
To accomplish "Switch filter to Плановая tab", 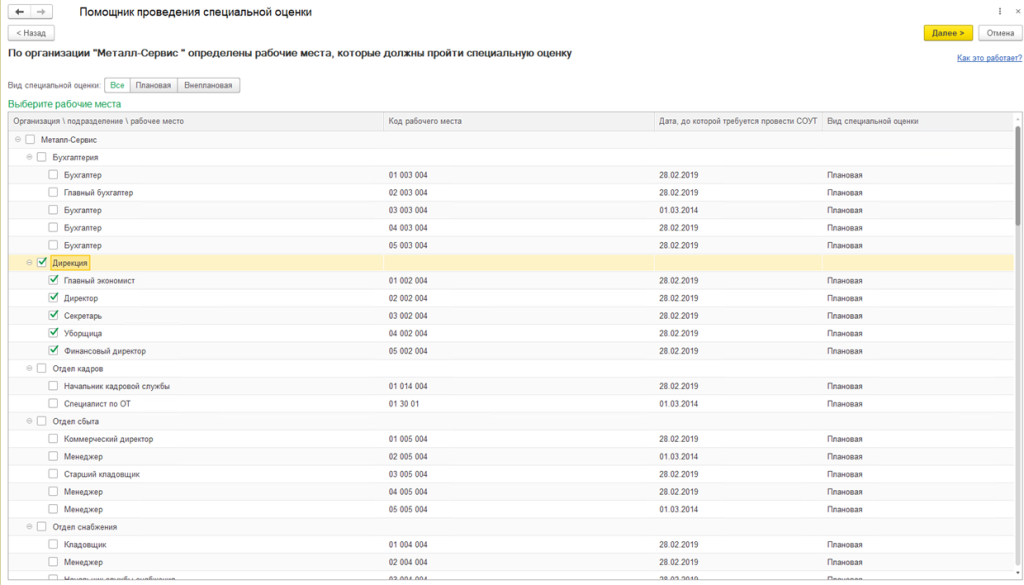I will (153, 85).
